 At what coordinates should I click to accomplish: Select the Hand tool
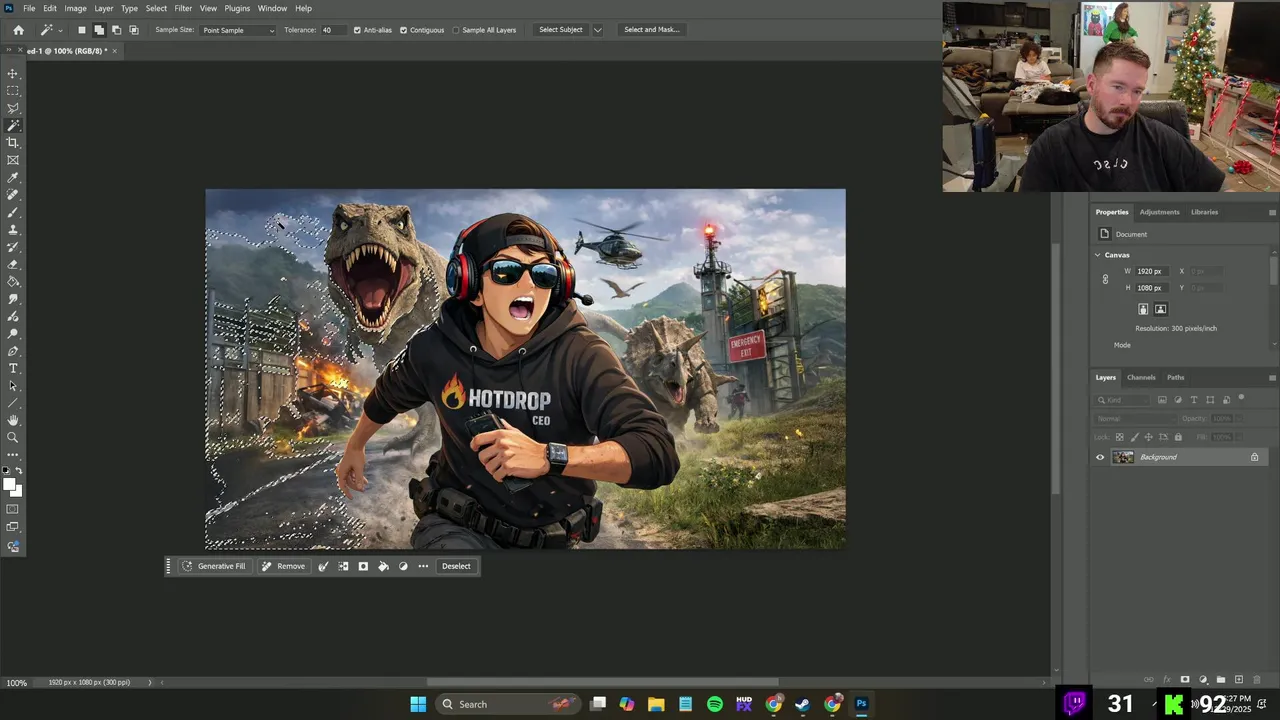[x=13, y=421]
